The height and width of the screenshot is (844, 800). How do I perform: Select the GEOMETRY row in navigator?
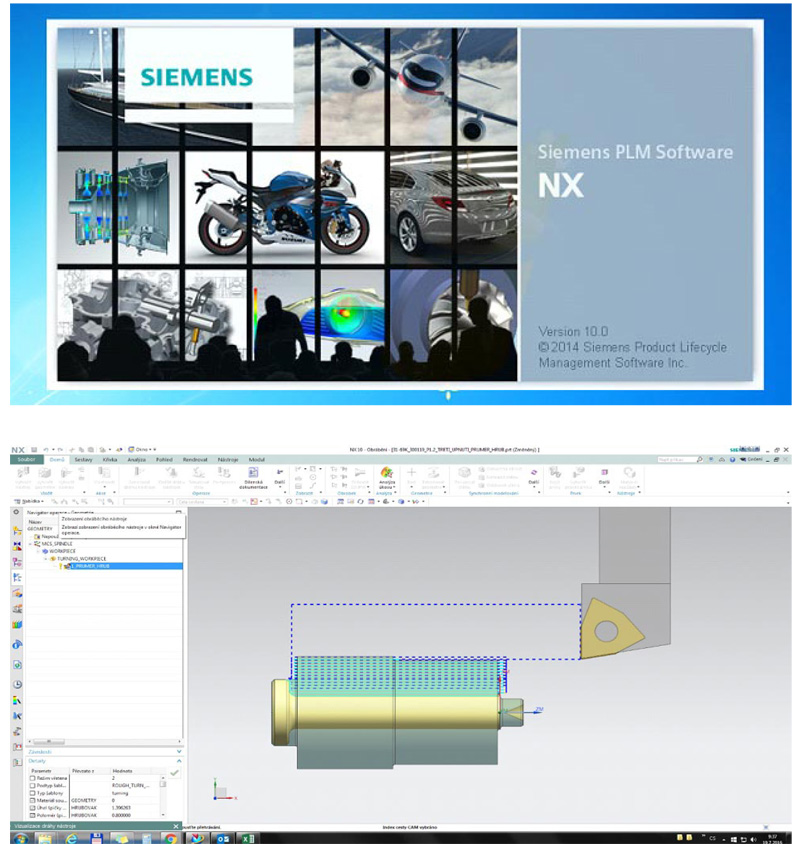click(x=40, y=529)
